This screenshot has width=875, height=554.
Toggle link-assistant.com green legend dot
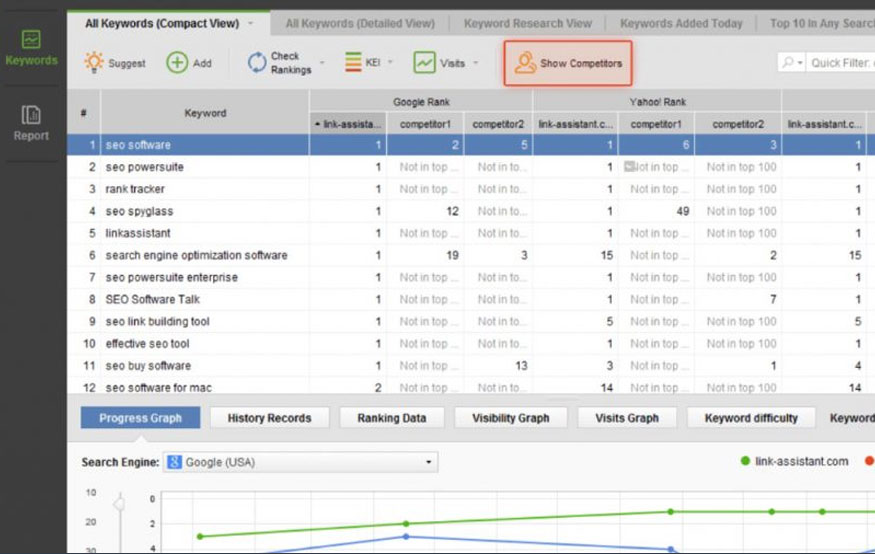[745, 461]
